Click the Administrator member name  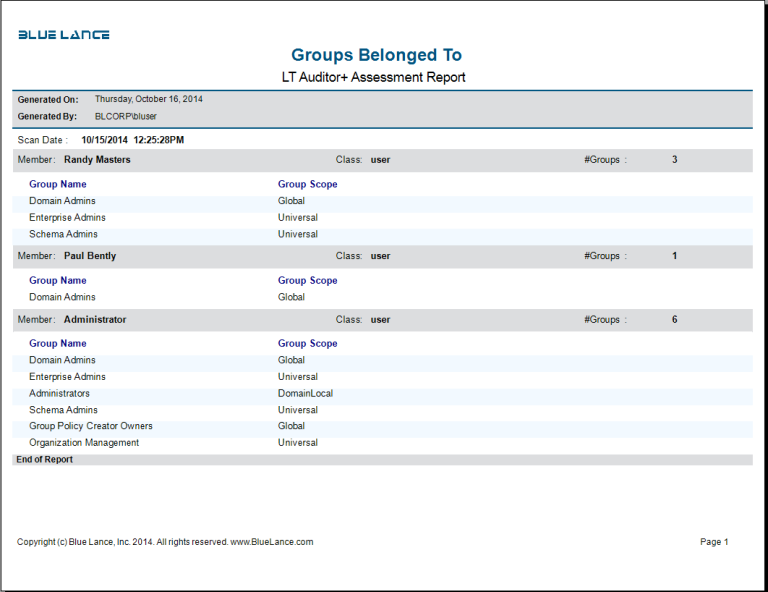coord(95,320)
